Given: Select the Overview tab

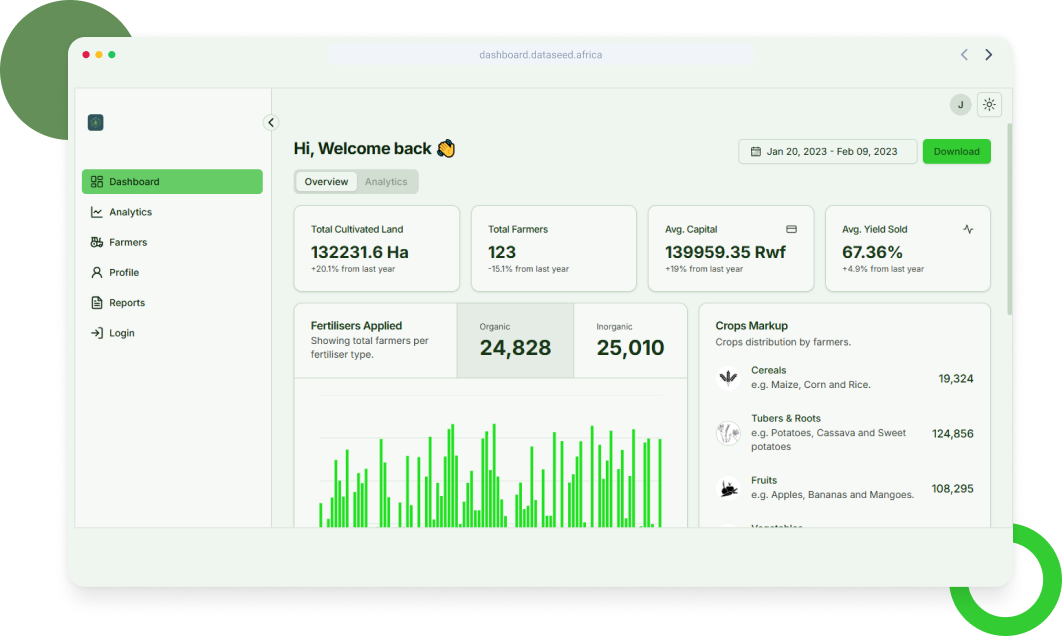Looking at the screenshot, I should click(326, 182).
